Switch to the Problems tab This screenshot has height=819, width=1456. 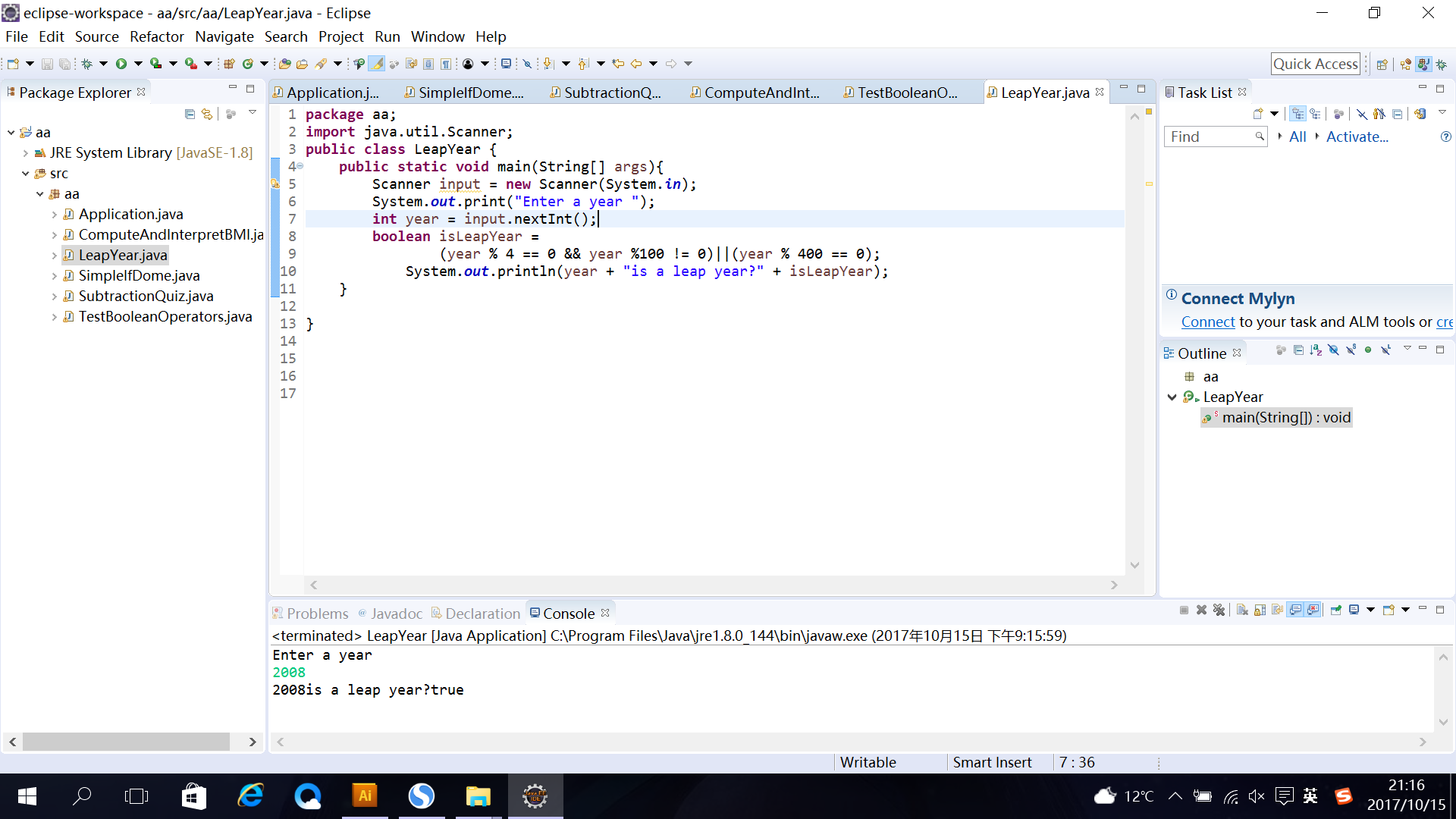(x=310, y=613)
